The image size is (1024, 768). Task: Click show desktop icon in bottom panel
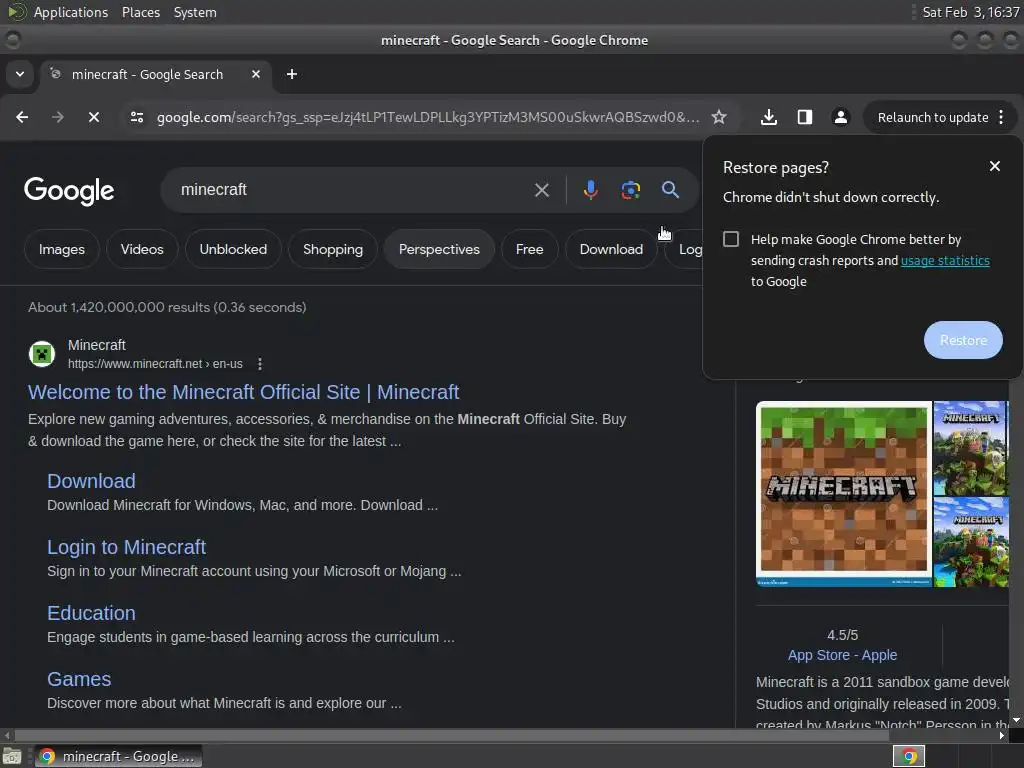pos(12,756)
